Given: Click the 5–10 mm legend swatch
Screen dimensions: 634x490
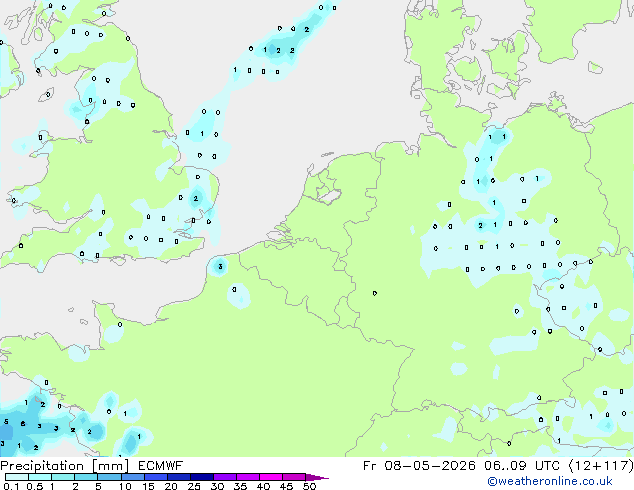Looking at the screenshot, I should pyautogui.click(x=110, y=477).
